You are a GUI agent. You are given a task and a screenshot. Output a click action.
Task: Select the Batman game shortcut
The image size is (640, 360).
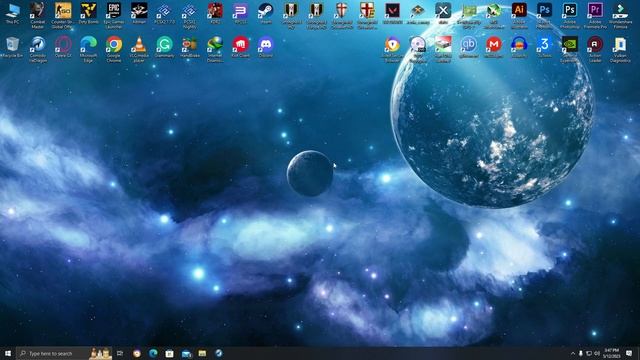coord(139,14)
